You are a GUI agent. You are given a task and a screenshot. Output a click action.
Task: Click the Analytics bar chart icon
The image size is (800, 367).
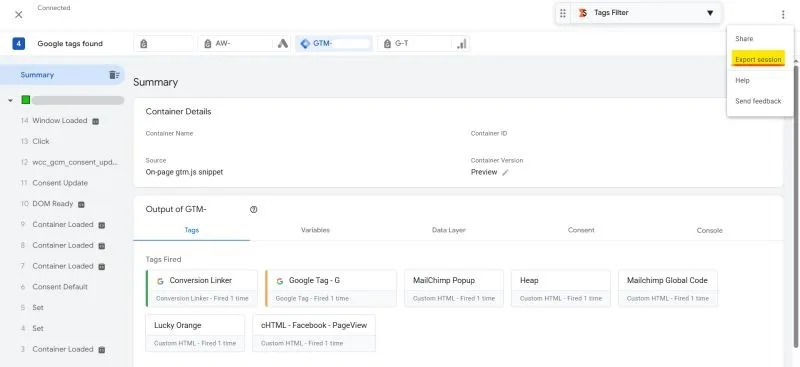(x=461, y=44)
